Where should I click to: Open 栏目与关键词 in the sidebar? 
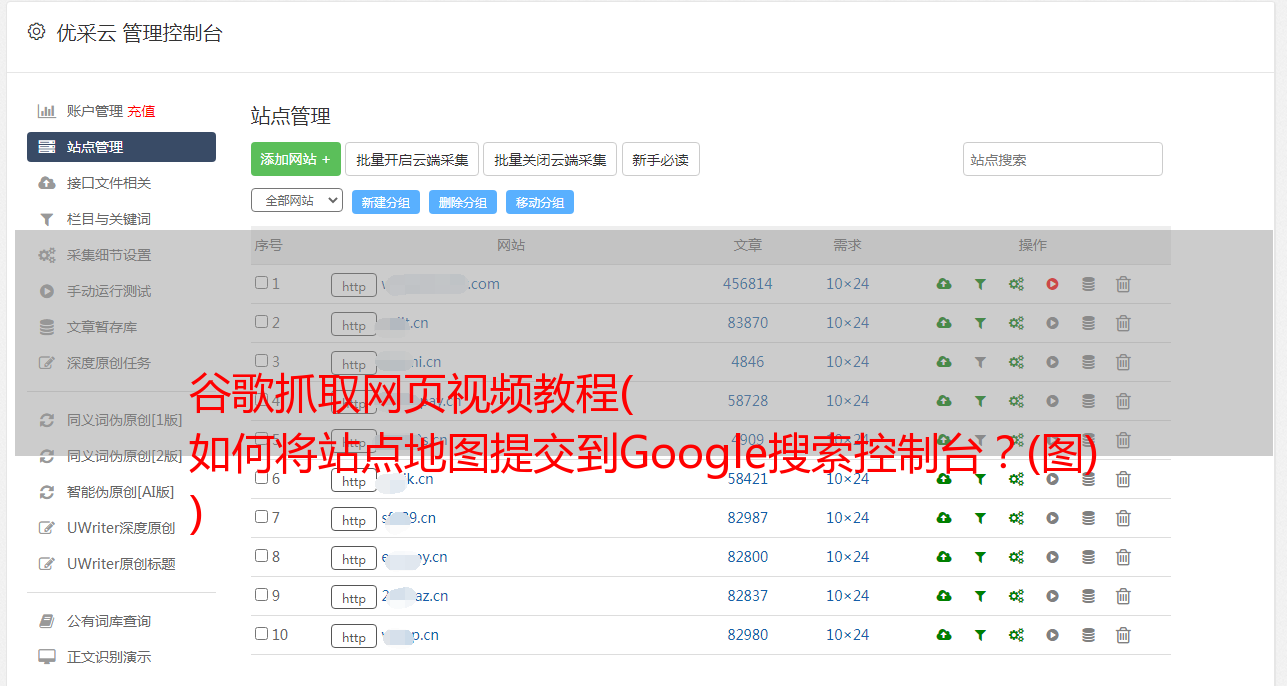click(109, 219)
